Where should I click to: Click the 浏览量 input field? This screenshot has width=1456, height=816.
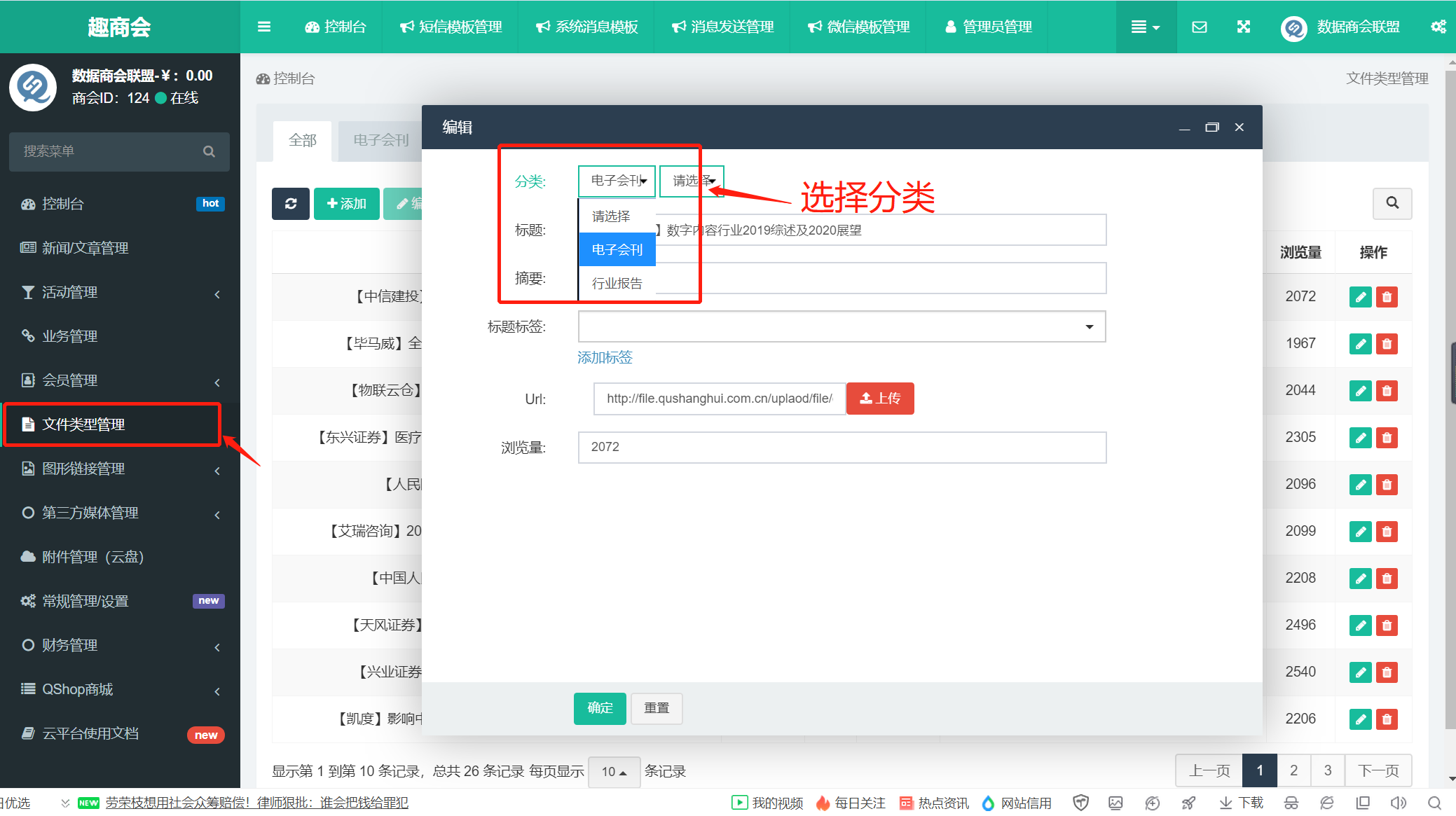(x=842, y=447)
